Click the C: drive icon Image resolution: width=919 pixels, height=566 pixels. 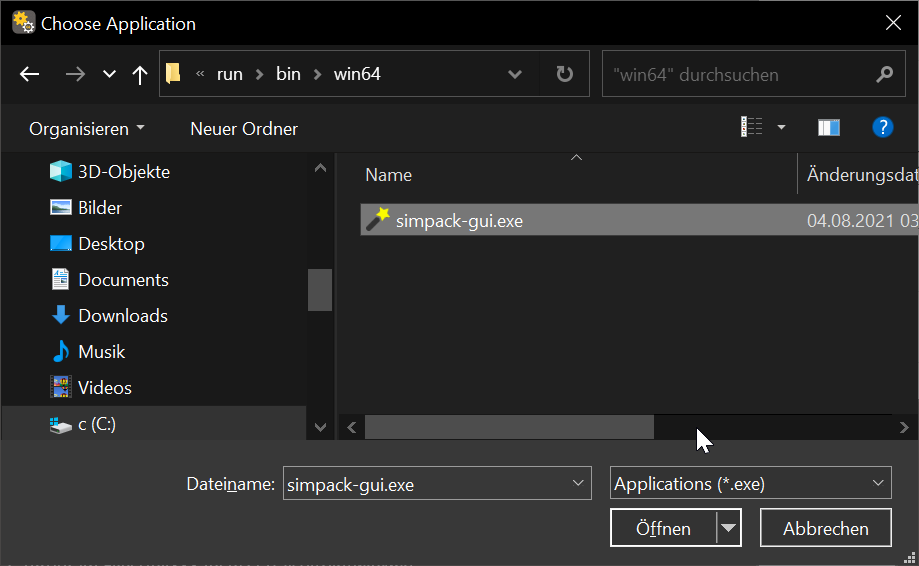pyautogui.click(x=60, y=425)
